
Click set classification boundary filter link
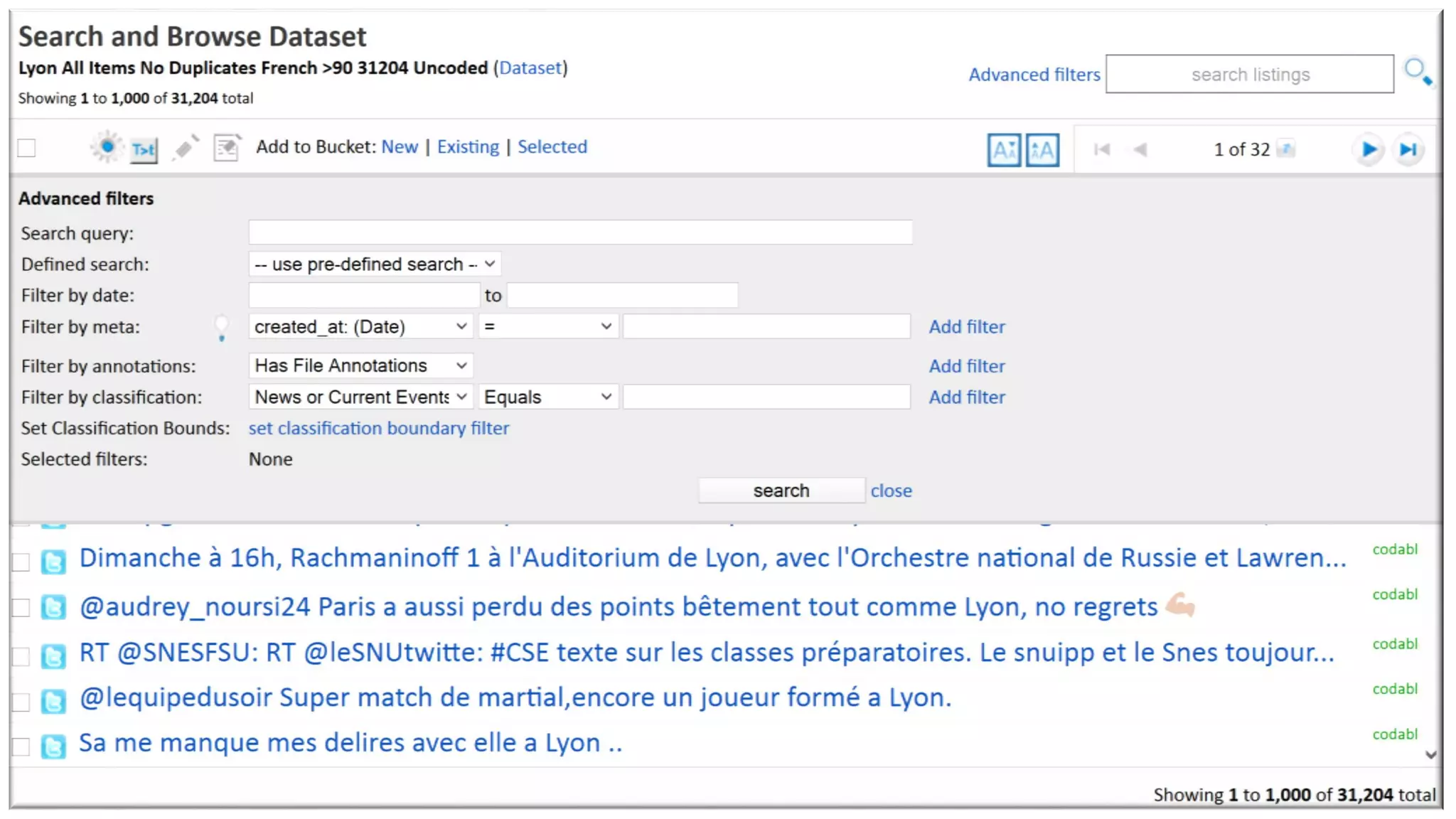coord(379,429)
